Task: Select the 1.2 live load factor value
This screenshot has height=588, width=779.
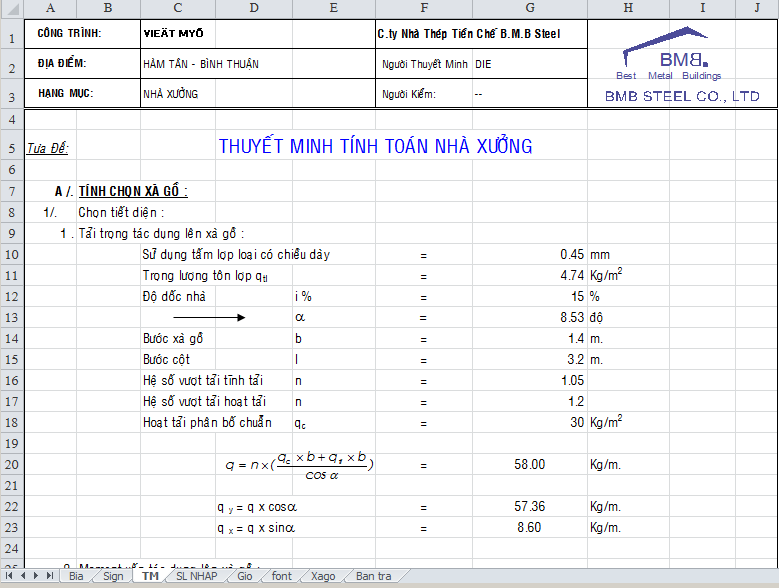Action: coord(530,401)
